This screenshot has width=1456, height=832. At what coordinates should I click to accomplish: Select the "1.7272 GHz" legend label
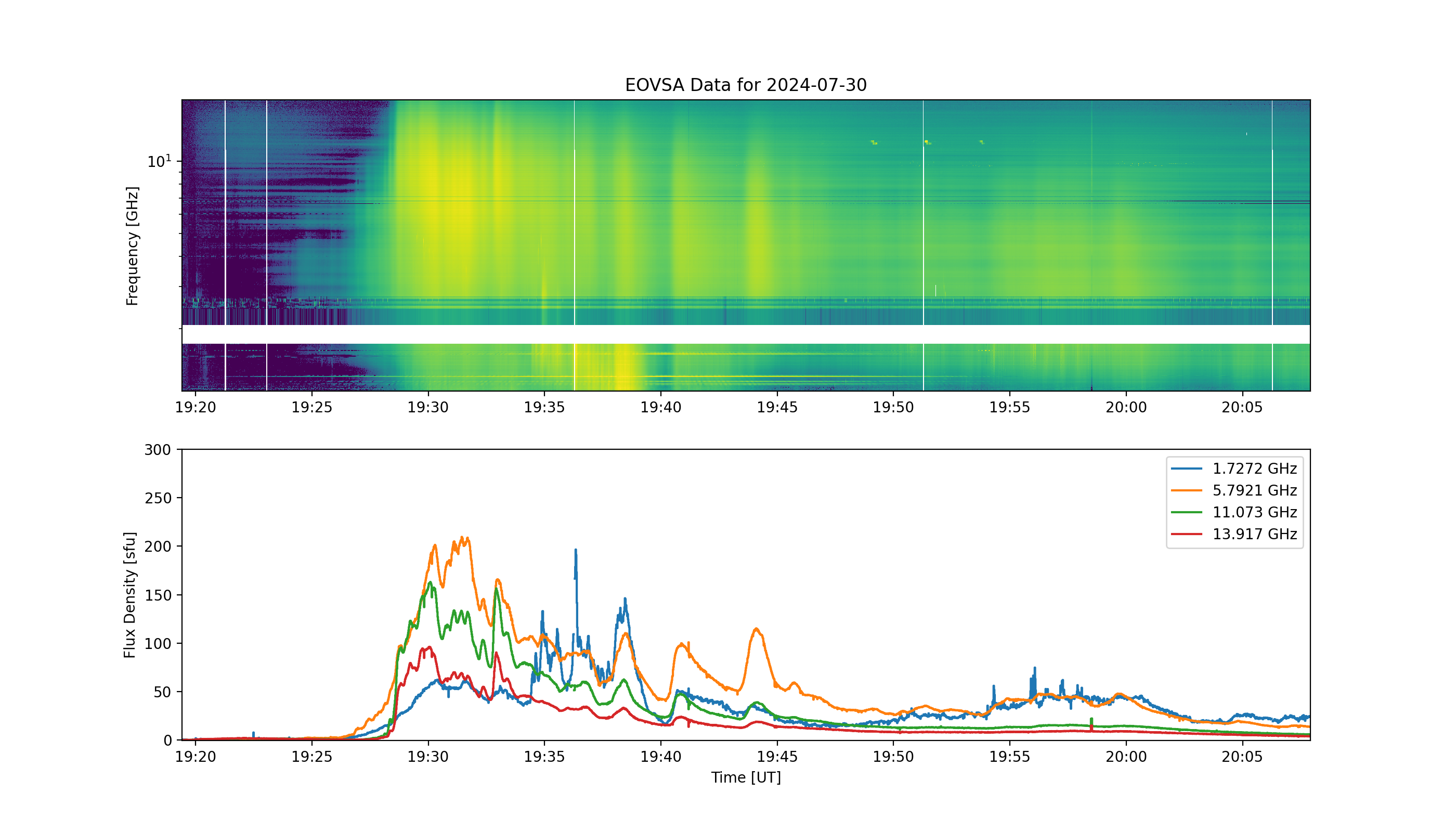point(1255,469)
